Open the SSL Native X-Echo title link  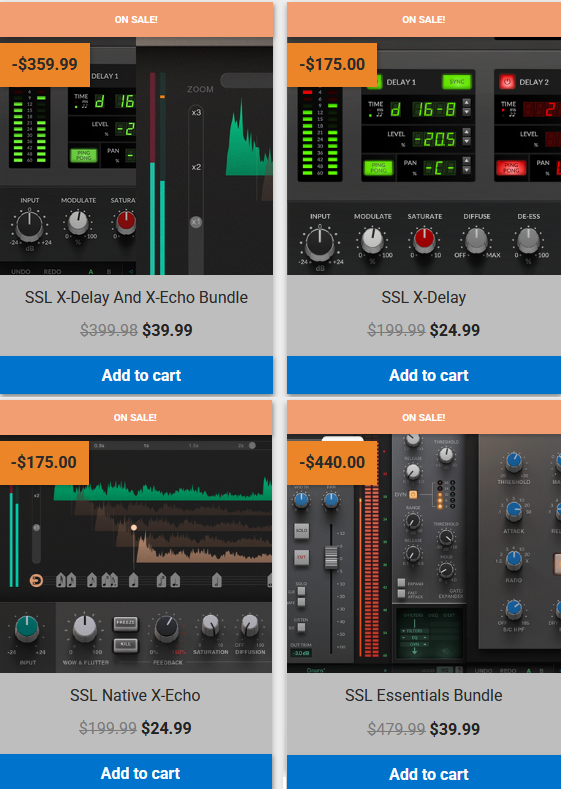pos(135,695)
